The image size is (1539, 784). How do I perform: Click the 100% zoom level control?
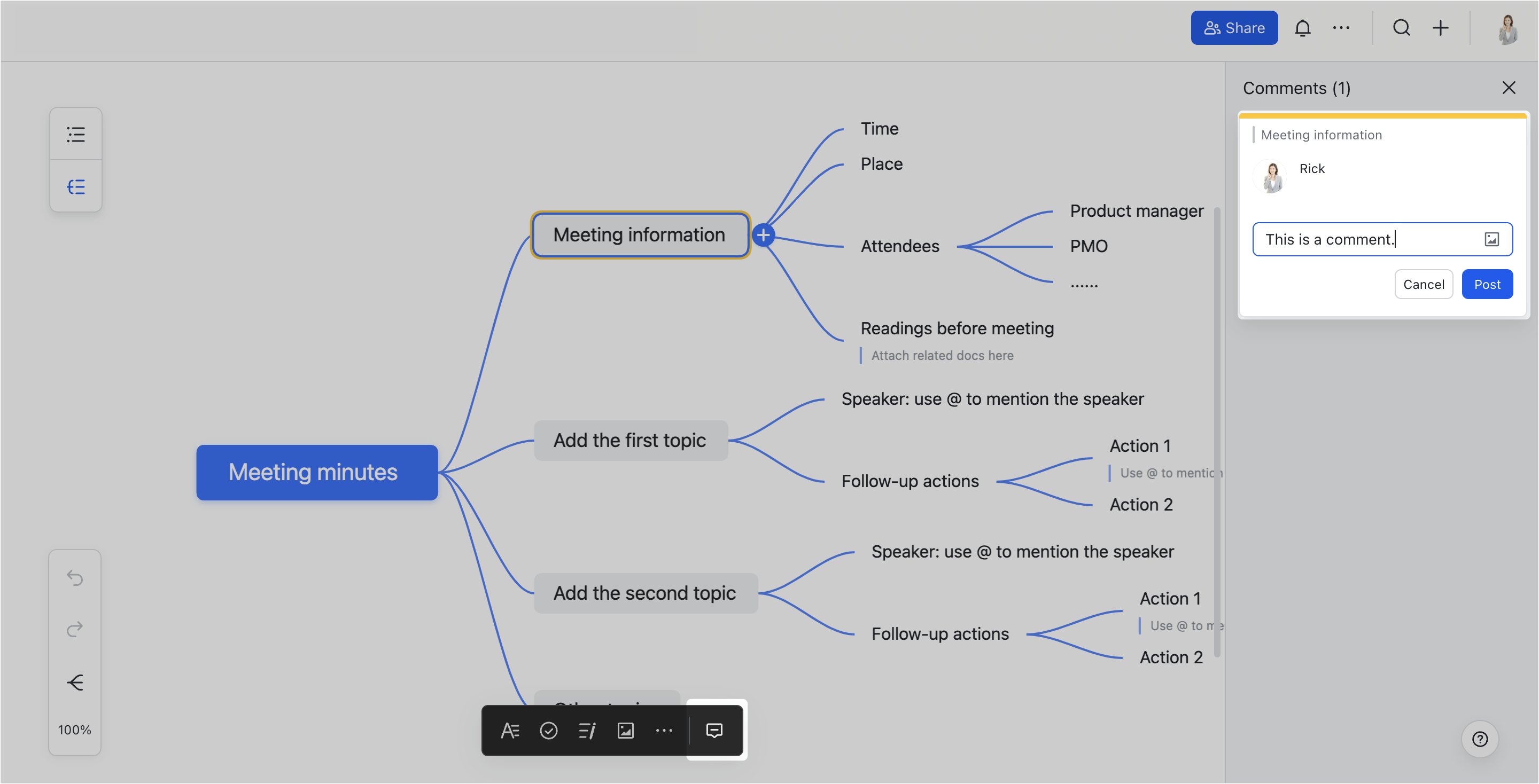click(74, 729)
